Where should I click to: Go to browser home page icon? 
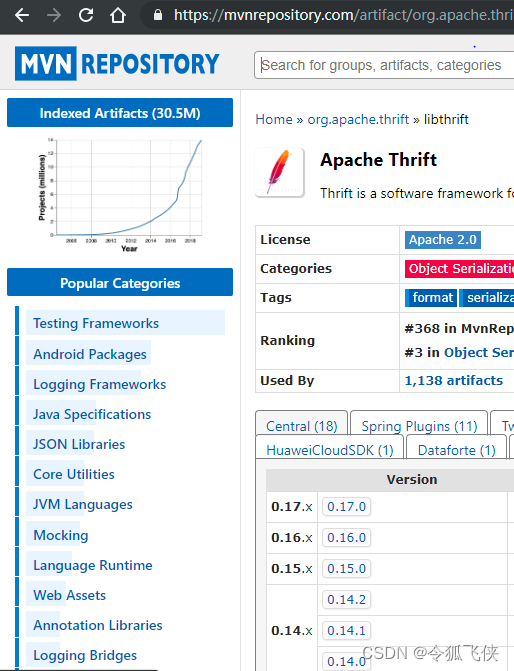[118, 15]
